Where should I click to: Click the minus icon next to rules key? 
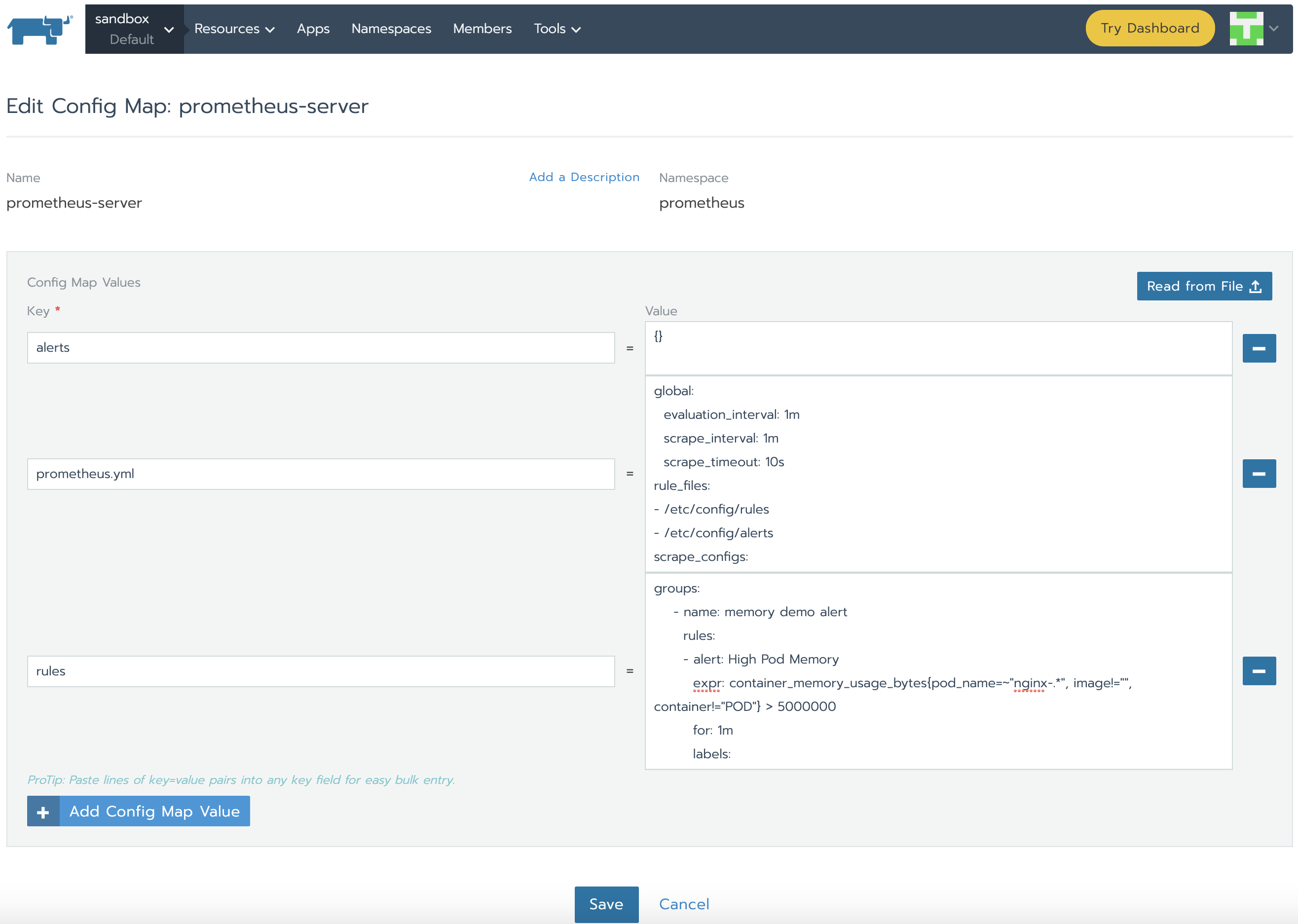click(1259, 670)
